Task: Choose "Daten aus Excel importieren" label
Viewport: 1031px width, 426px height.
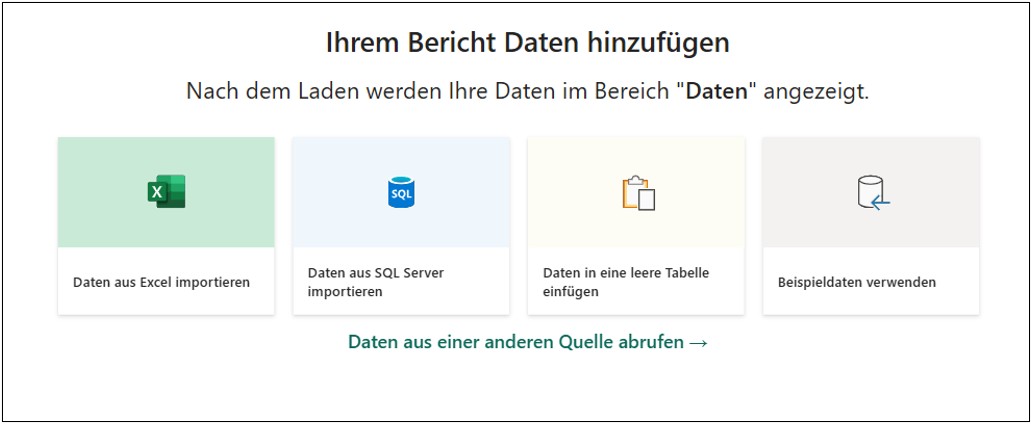Action: [161, 282]
